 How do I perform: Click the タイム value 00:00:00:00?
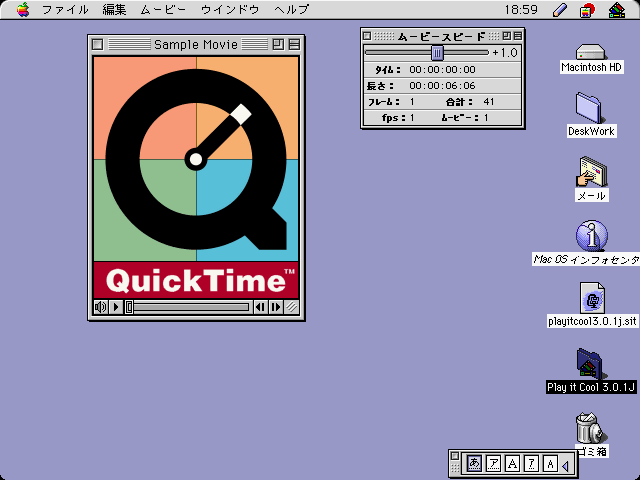coord(442,70)
